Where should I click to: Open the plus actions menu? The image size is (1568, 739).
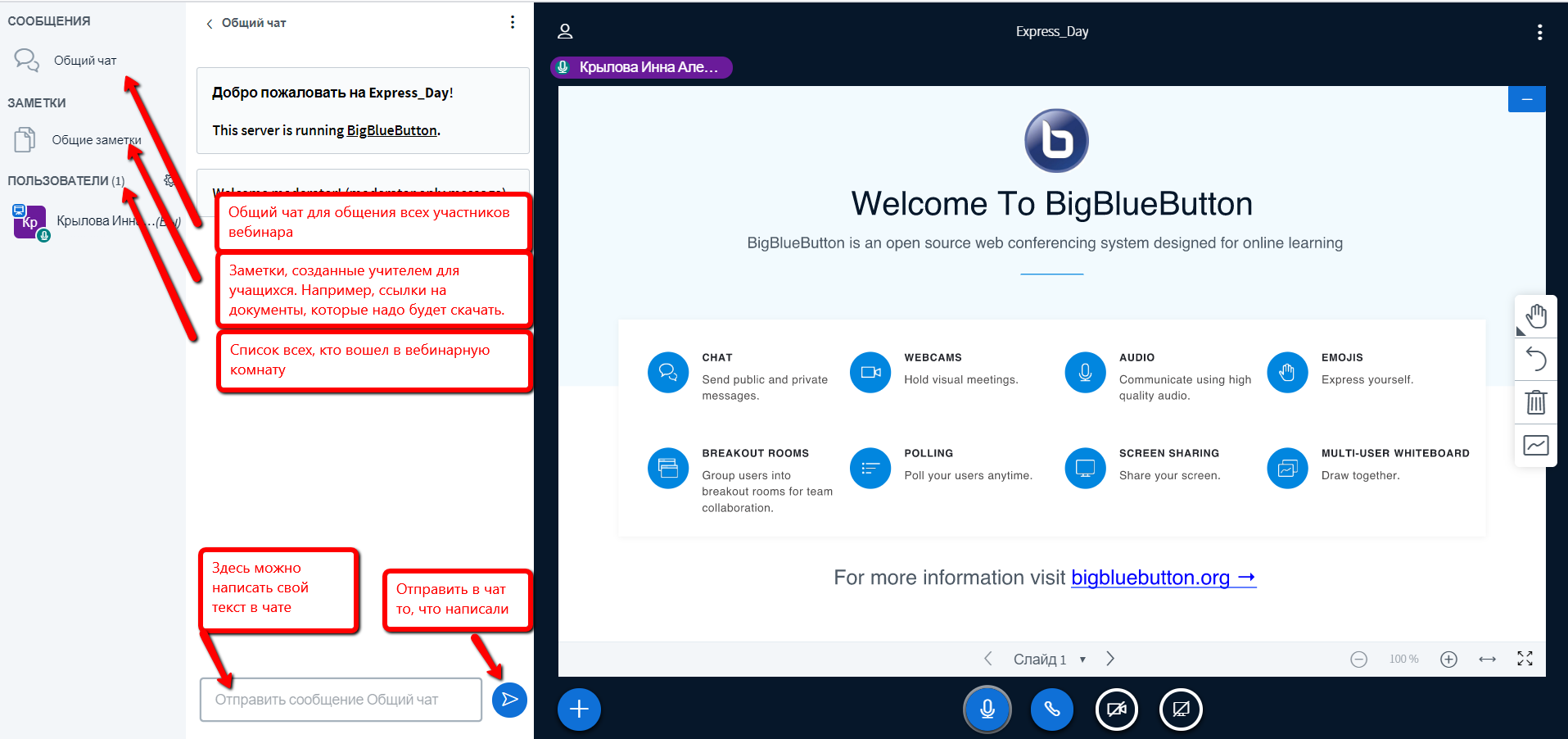(579, 710)
